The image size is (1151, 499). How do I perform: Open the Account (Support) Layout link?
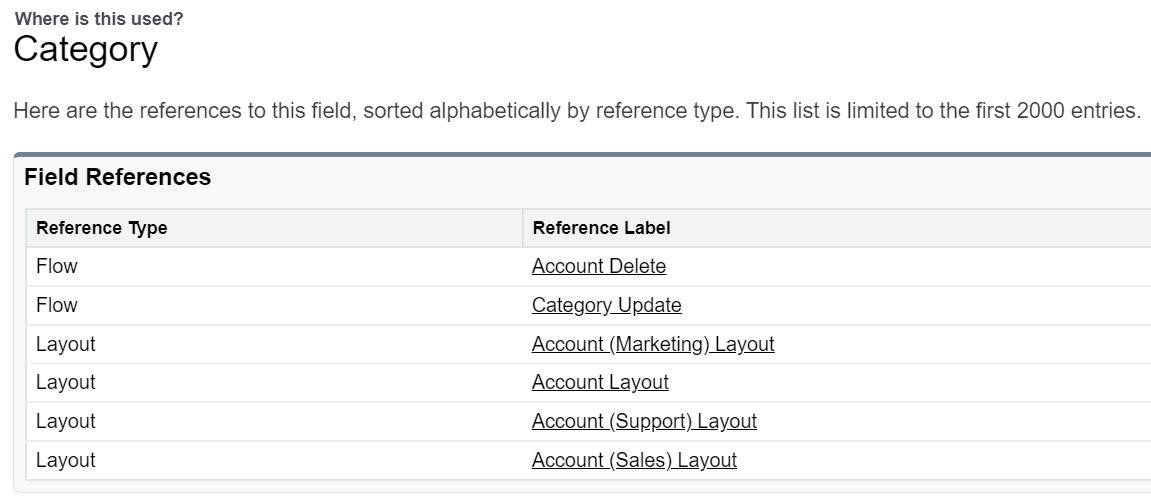click(x=644, y=422)
